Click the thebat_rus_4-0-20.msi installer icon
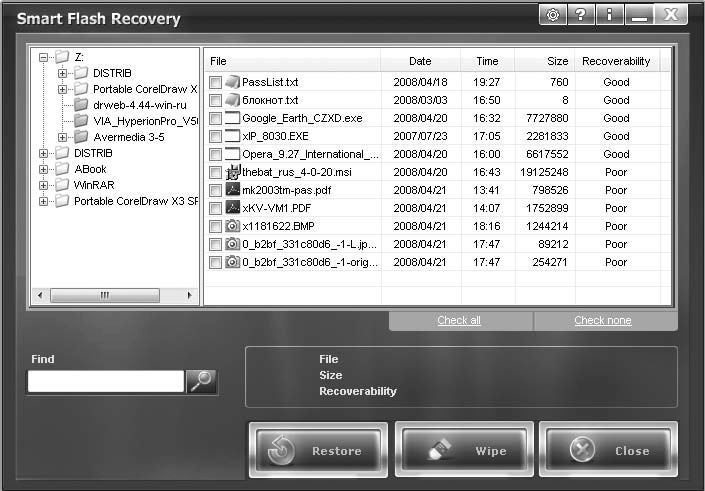705x491 pixels. (233, 172)
